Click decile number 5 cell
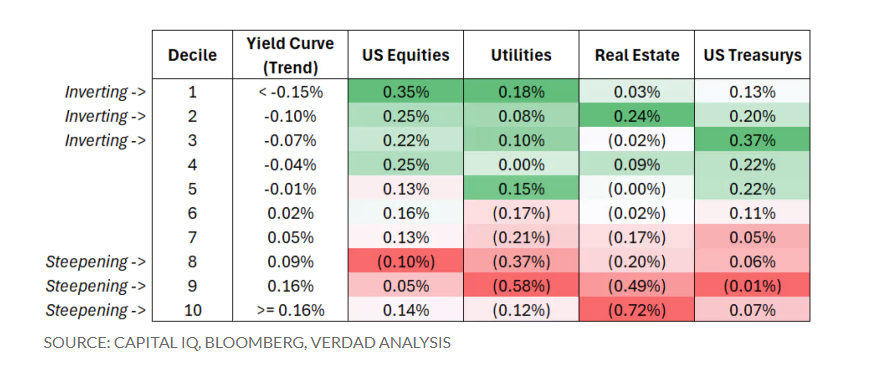The height and width of the screenshot is (373, 873). (x=192, y=188)
